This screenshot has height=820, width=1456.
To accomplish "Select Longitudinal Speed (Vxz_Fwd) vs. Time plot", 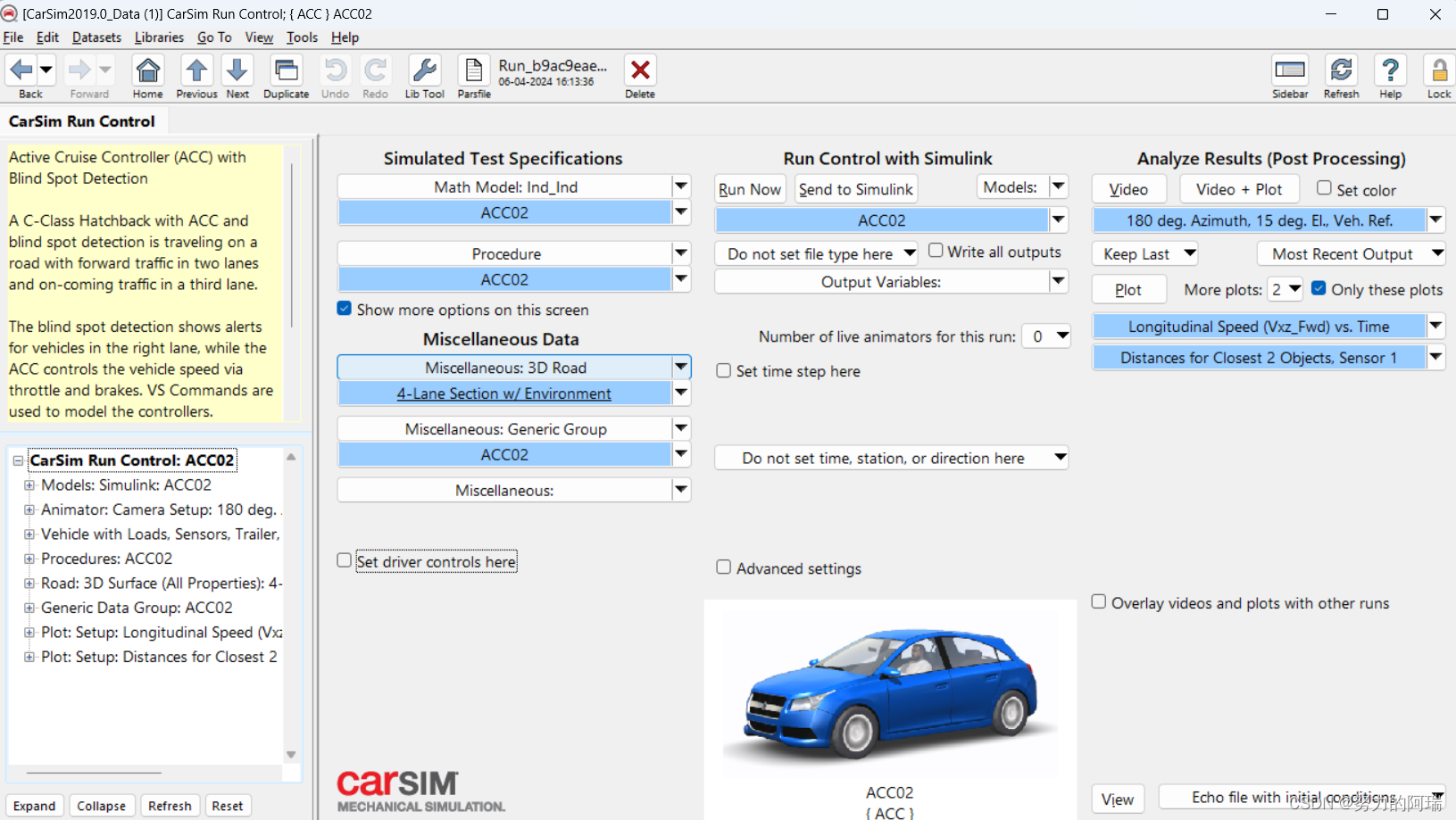I will pos(1259,327).
